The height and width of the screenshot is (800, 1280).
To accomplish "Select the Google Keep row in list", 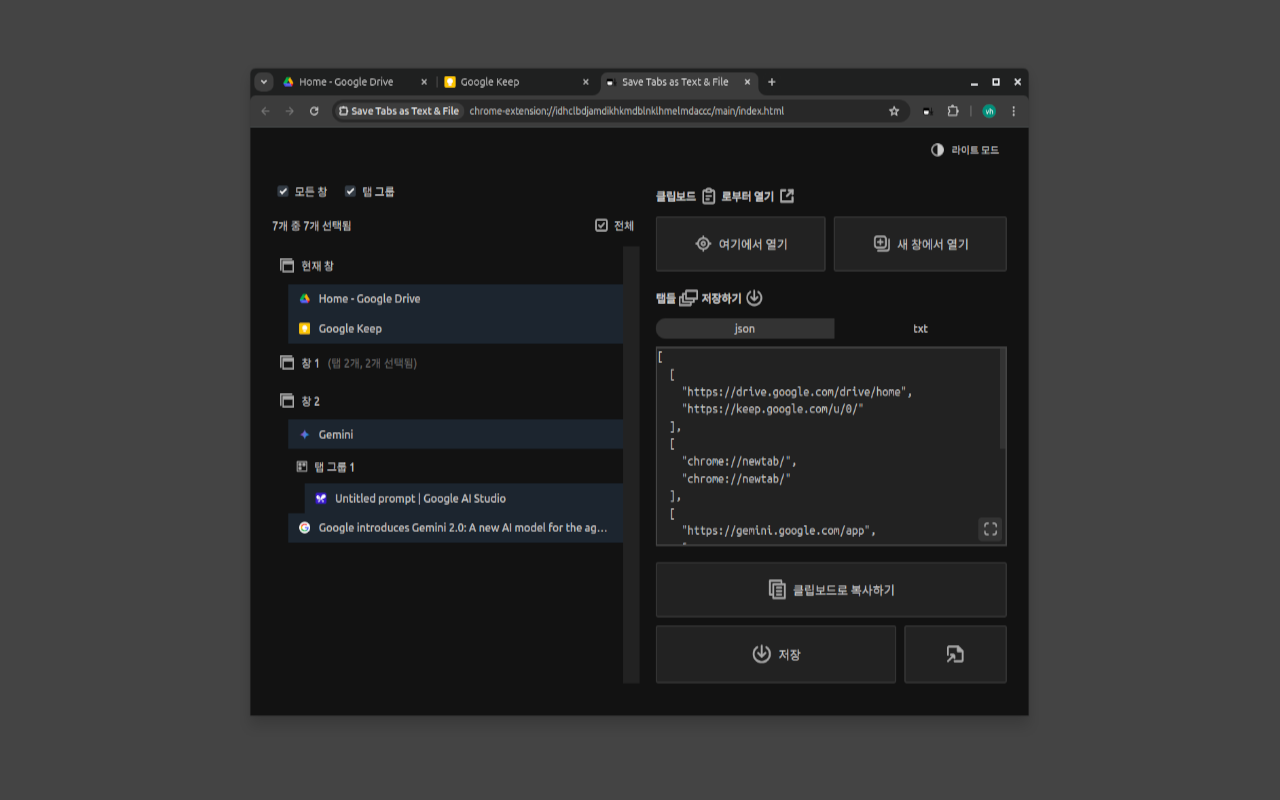I will pos(456,328).
